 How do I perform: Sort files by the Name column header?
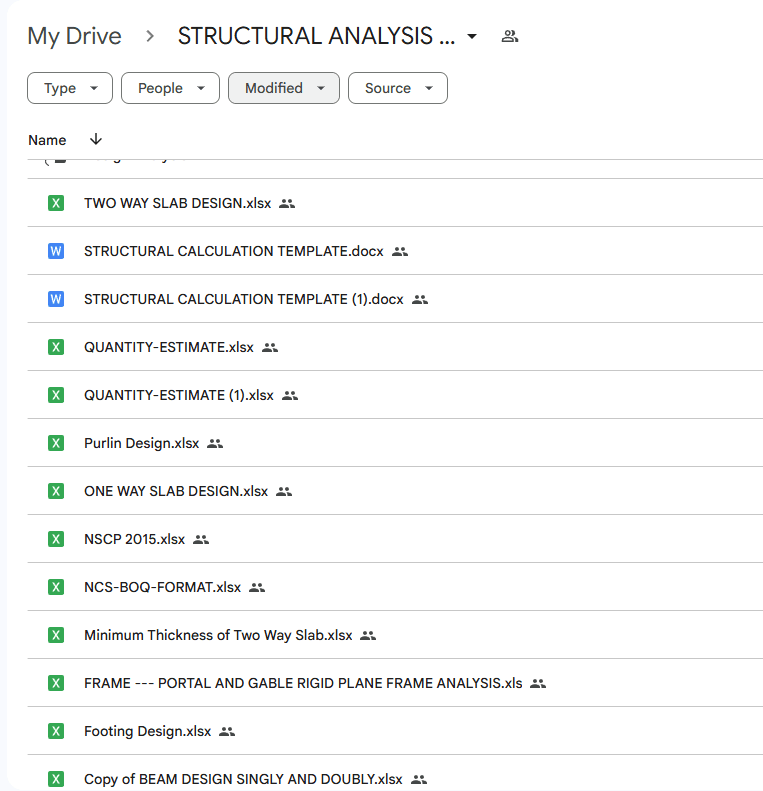pyautogui.click(x=47, y=140)
